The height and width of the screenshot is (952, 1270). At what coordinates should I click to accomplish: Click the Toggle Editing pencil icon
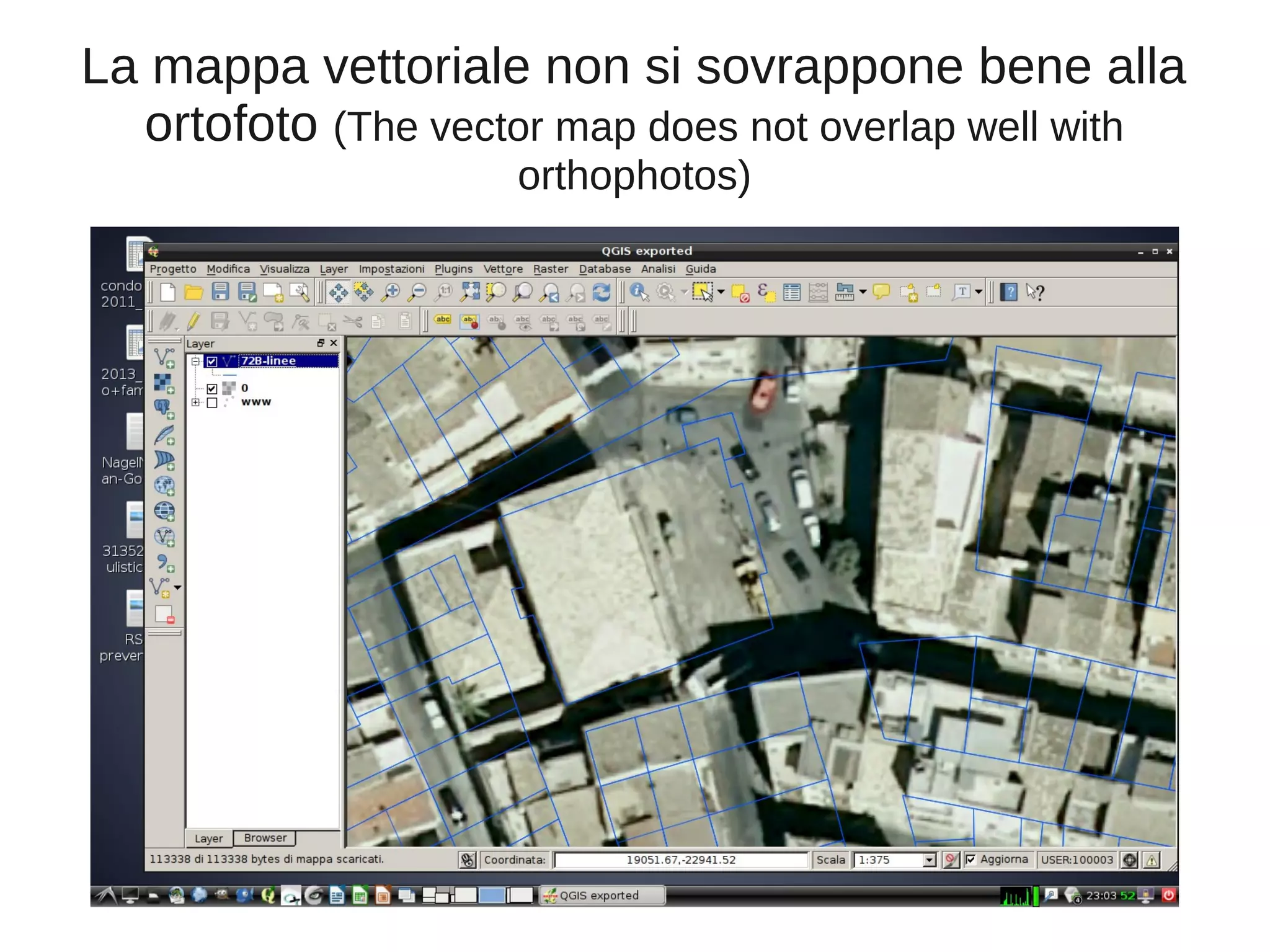[193, 321]
